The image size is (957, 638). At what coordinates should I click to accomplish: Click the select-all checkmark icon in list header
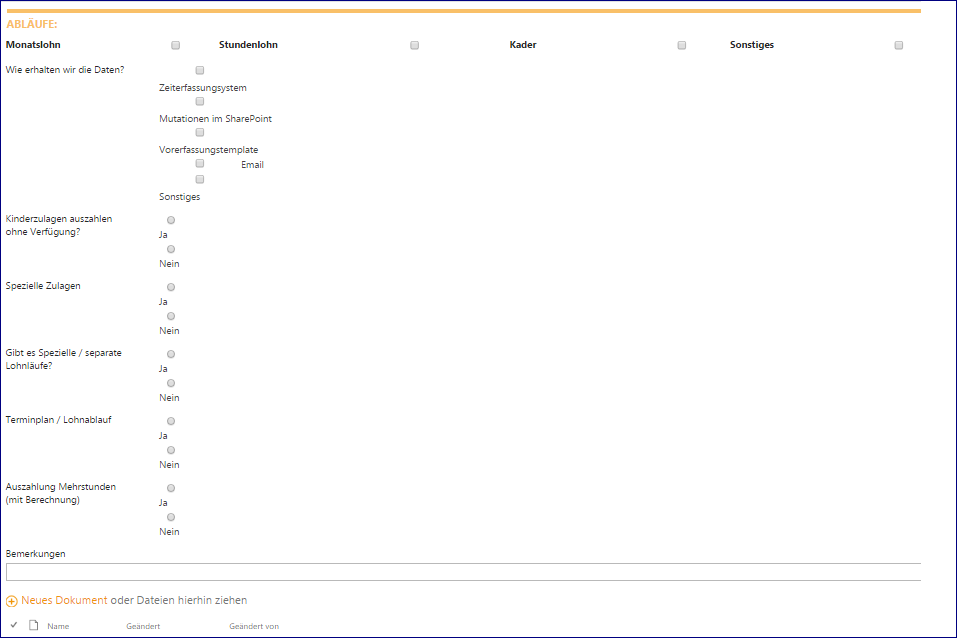[x=14, y=626]
